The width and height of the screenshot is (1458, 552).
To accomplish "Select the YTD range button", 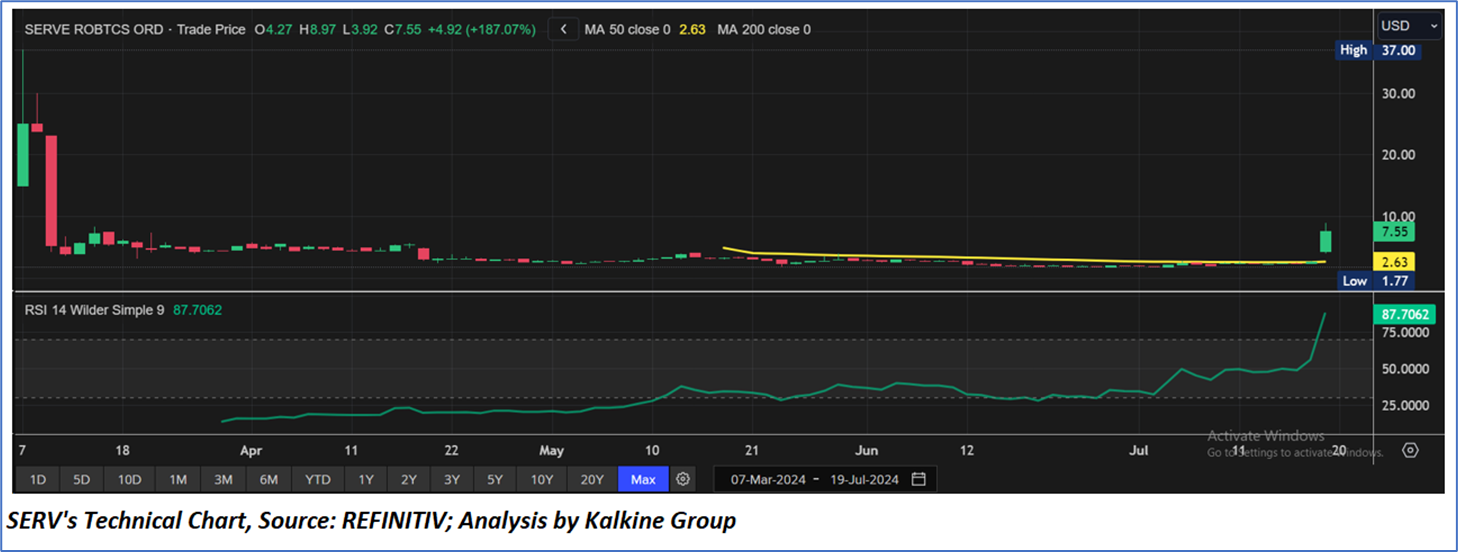I will coord(317,479).
